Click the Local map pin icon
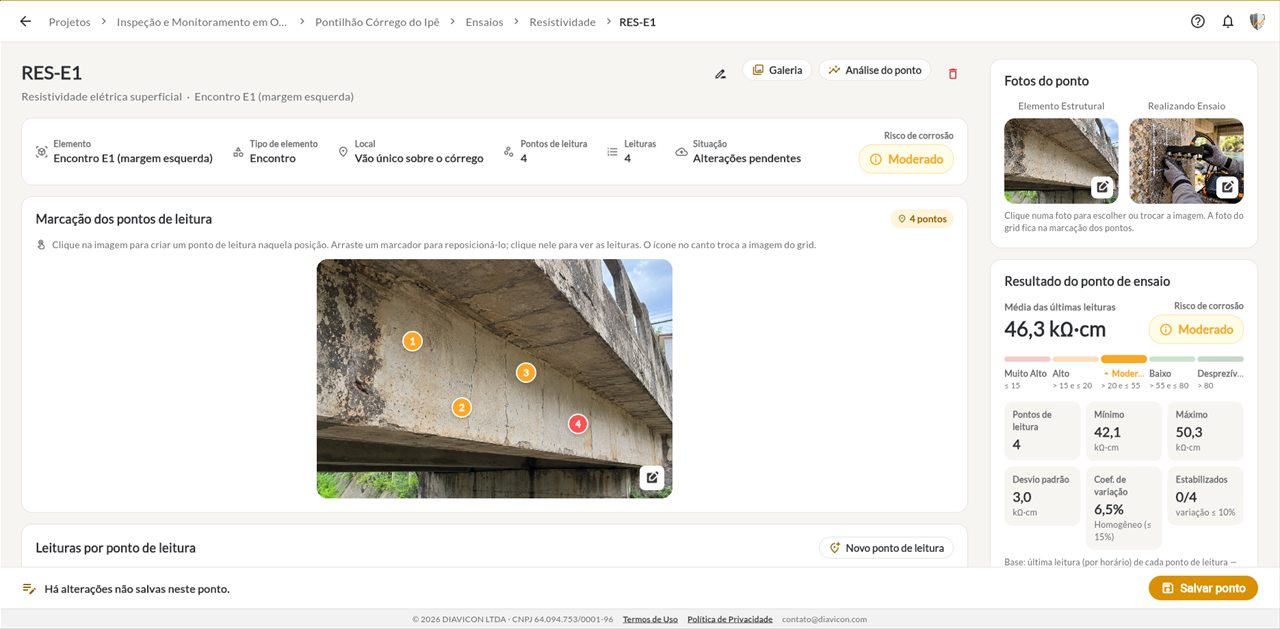Image resolution: width=1280 pixels, height=629 pixels. (343, 152)
